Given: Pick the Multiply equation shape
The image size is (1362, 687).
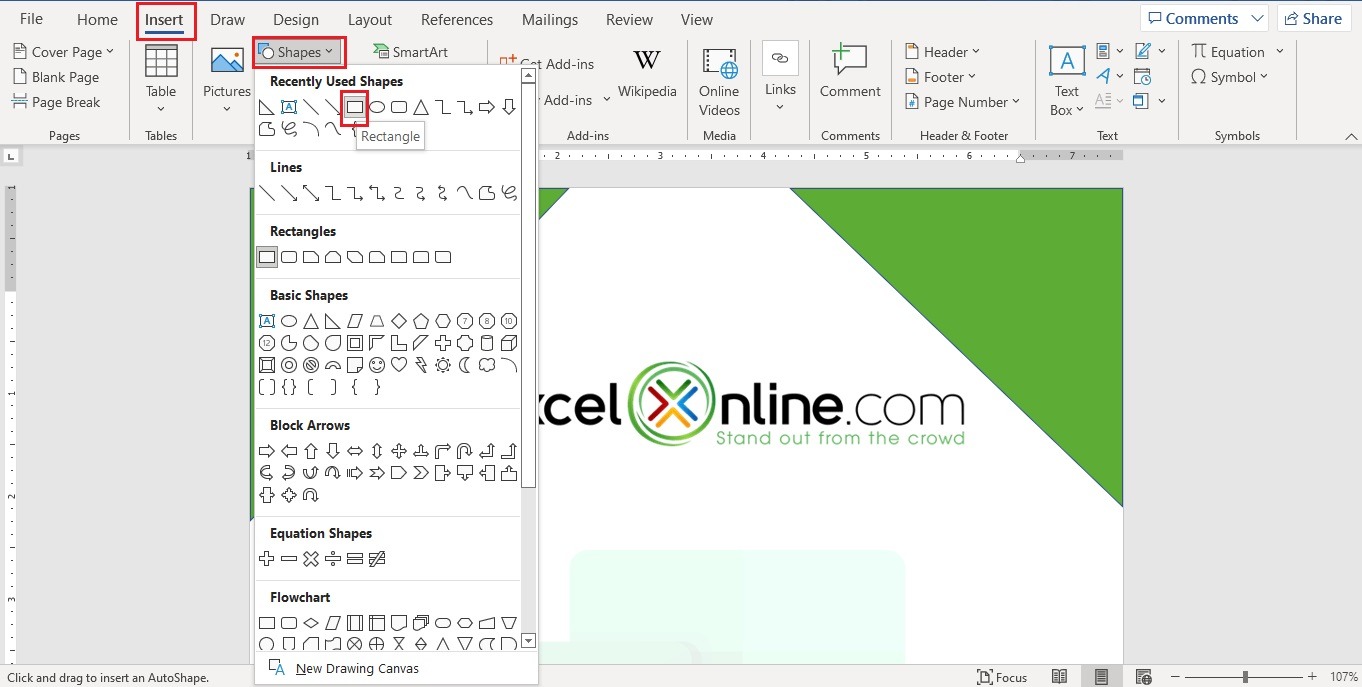Looking at the screenshot, I should click(x=311, y=559).
